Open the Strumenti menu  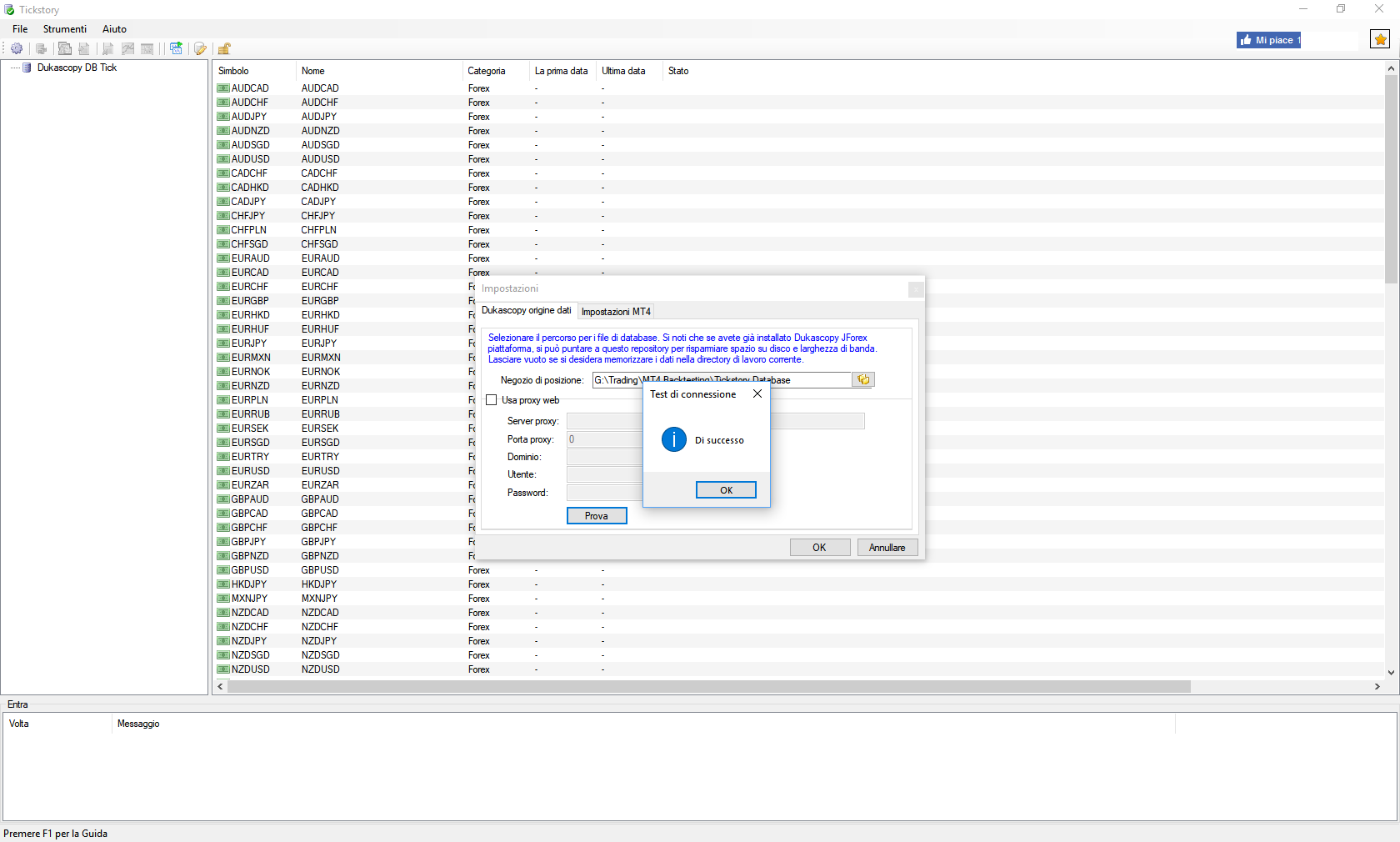[x=65, y=29]
